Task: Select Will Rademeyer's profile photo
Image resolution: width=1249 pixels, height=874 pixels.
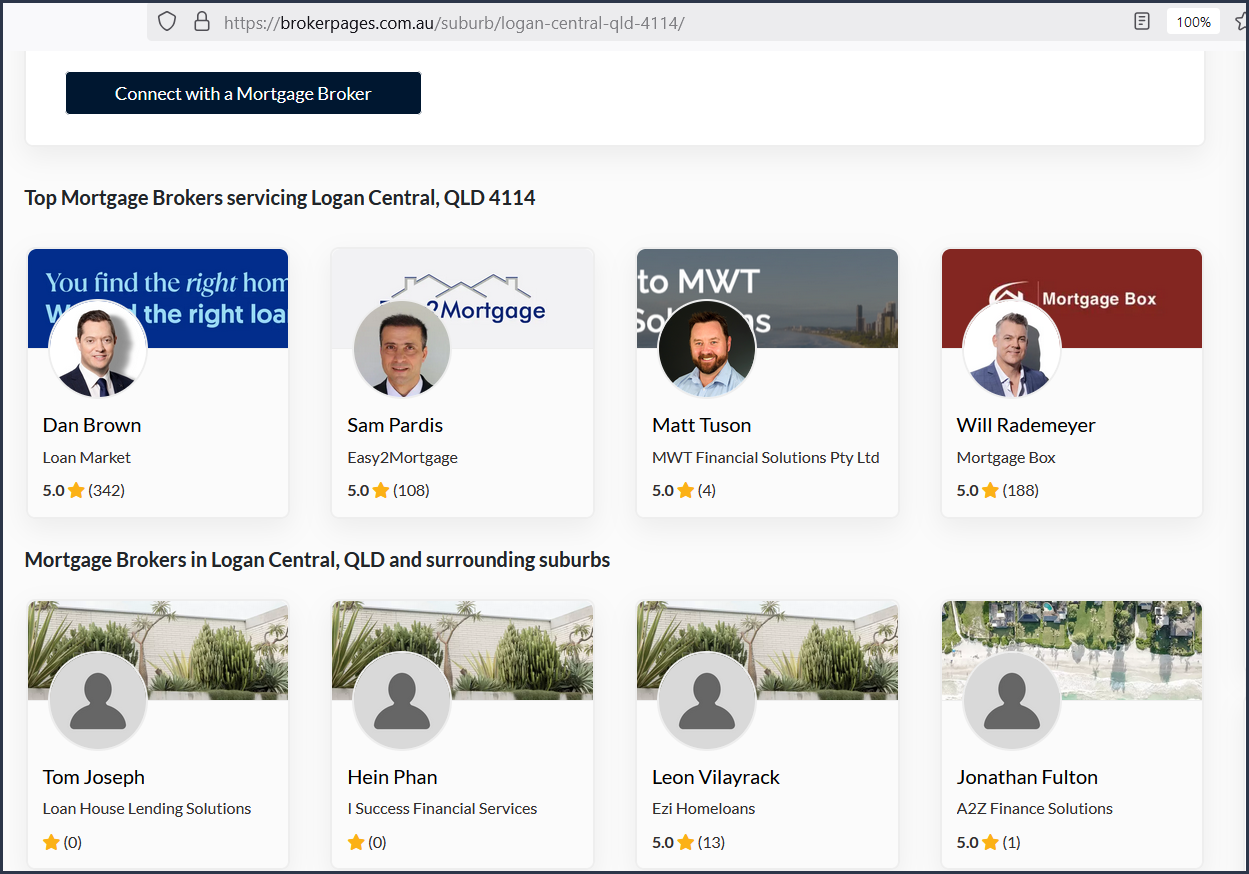Action: coord(1011,350)
